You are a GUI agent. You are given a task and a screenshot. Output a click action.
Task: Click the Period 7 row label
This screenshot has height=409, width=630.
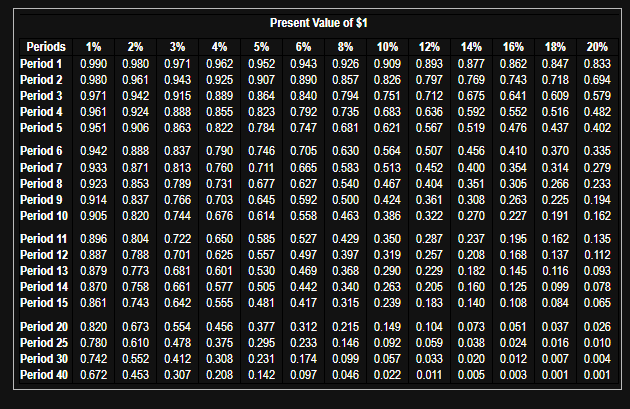[41, 168]
